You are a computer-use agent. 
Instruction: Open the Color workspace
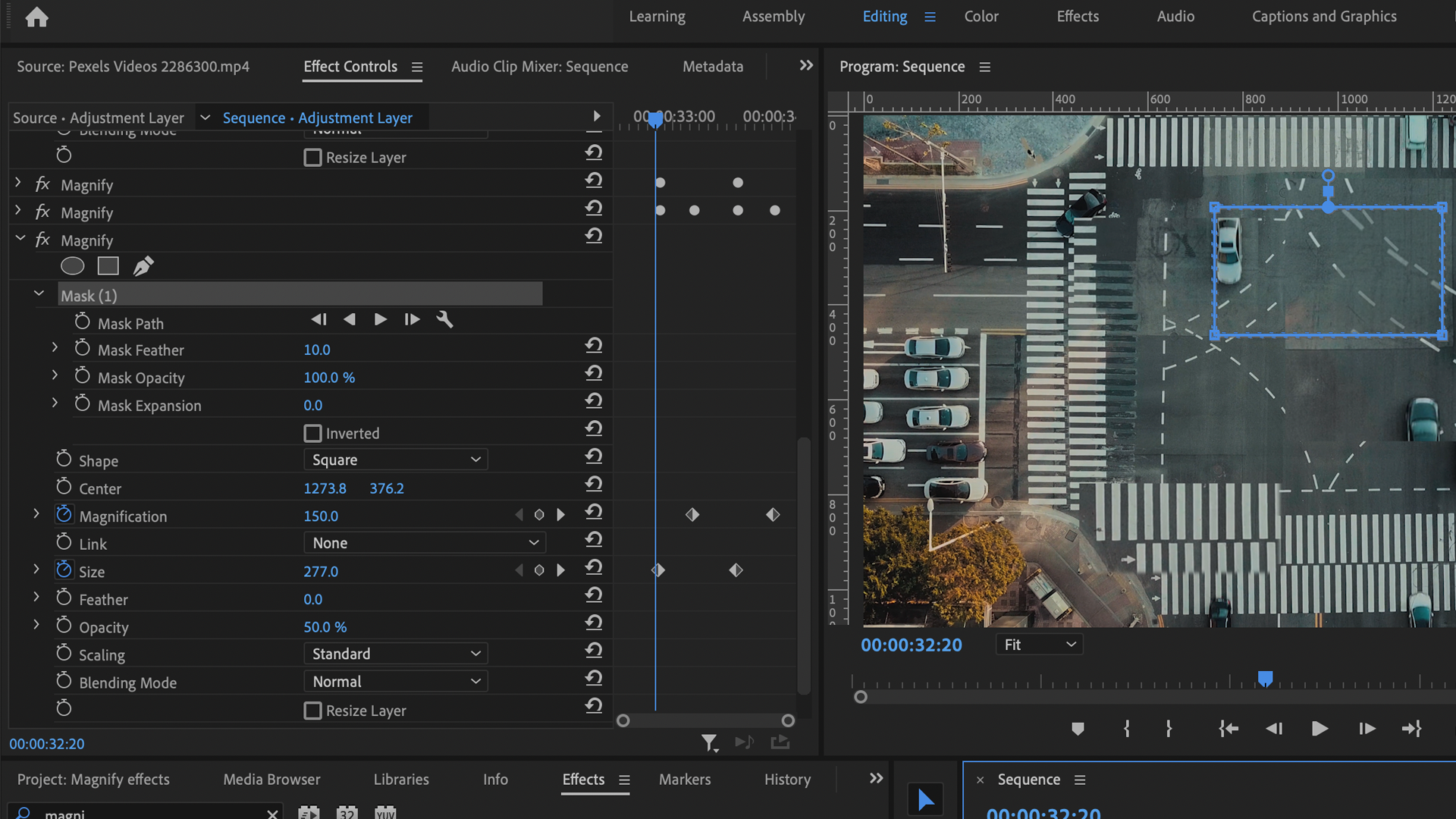(981, 16)
